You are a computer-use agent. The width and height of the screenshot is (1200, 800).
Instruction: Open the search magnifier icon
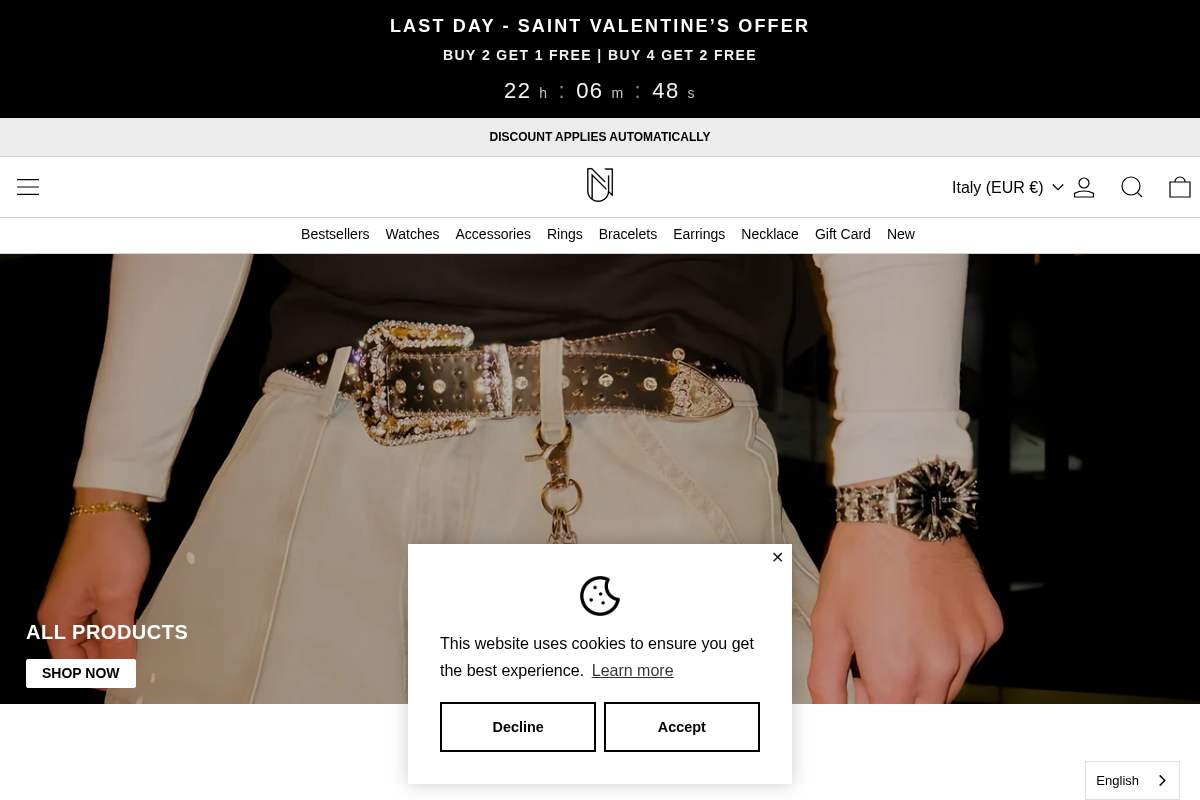1132,187
